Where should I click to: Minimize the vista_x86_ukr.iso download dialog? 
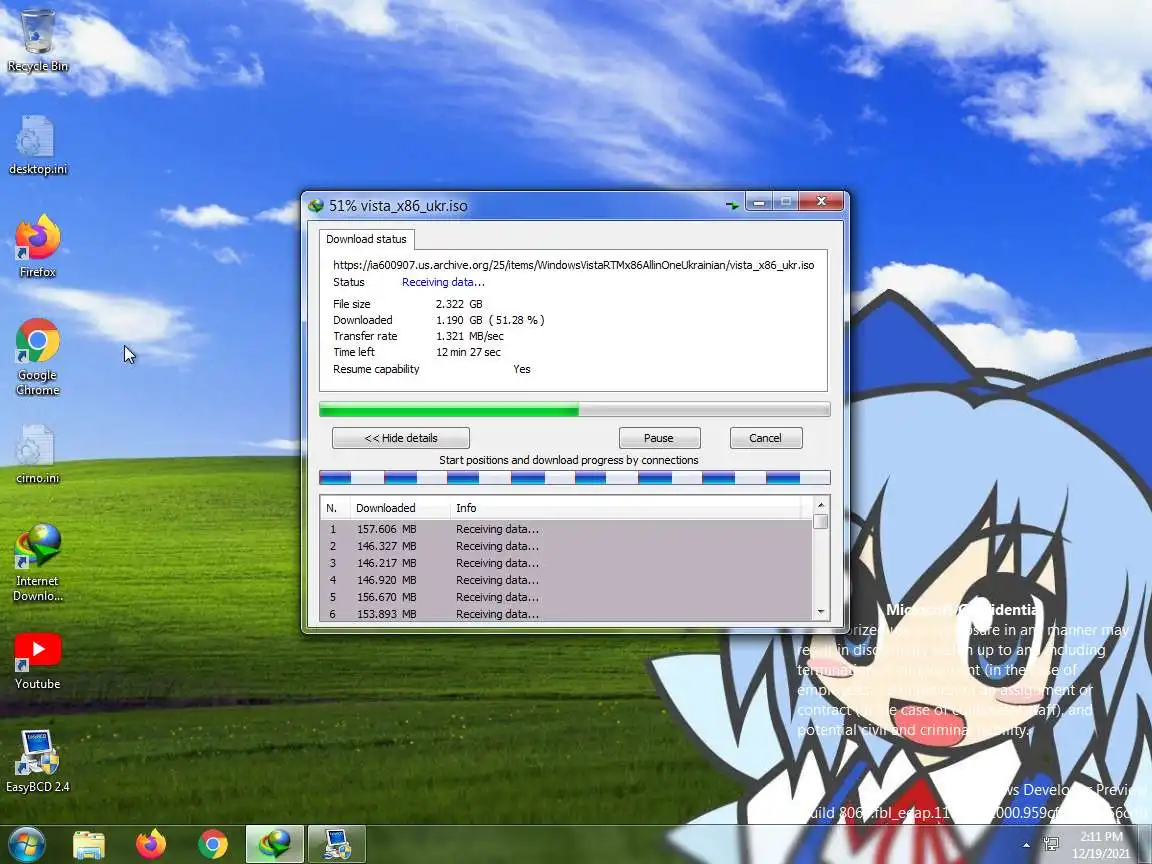point(759,201)
